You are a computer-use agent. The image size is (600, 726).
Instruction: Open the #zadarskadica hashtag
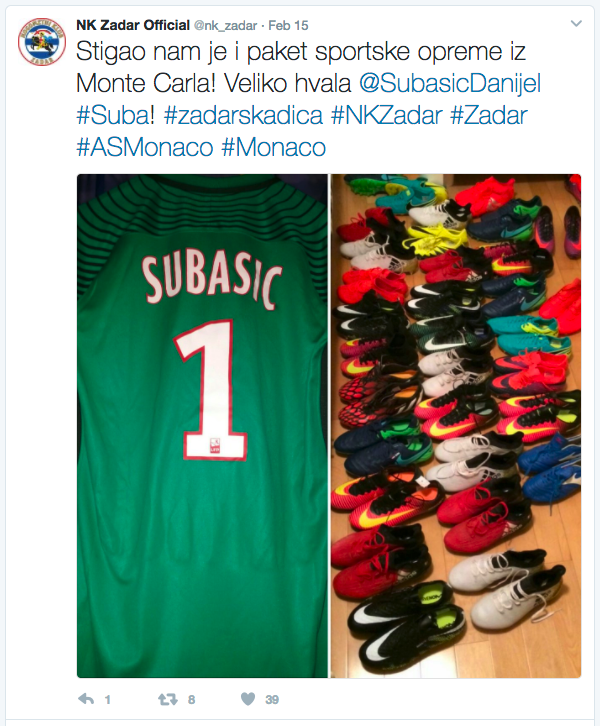click(x=243, y=116)
